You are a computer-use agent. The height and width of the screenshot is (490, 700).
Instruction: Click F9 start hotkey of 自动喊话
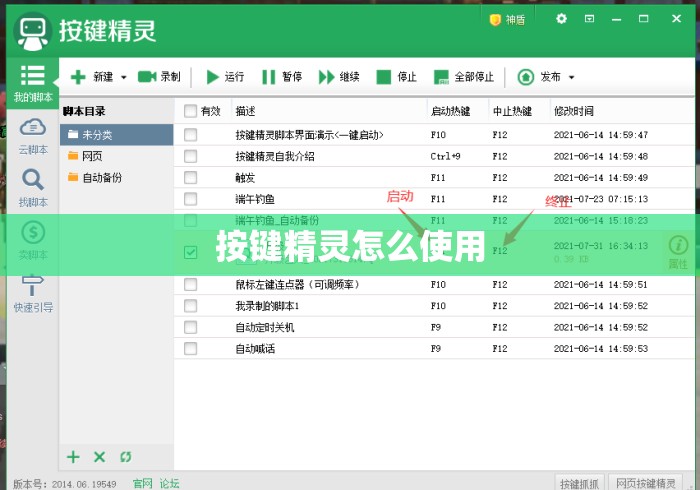[x=436, y=349]
